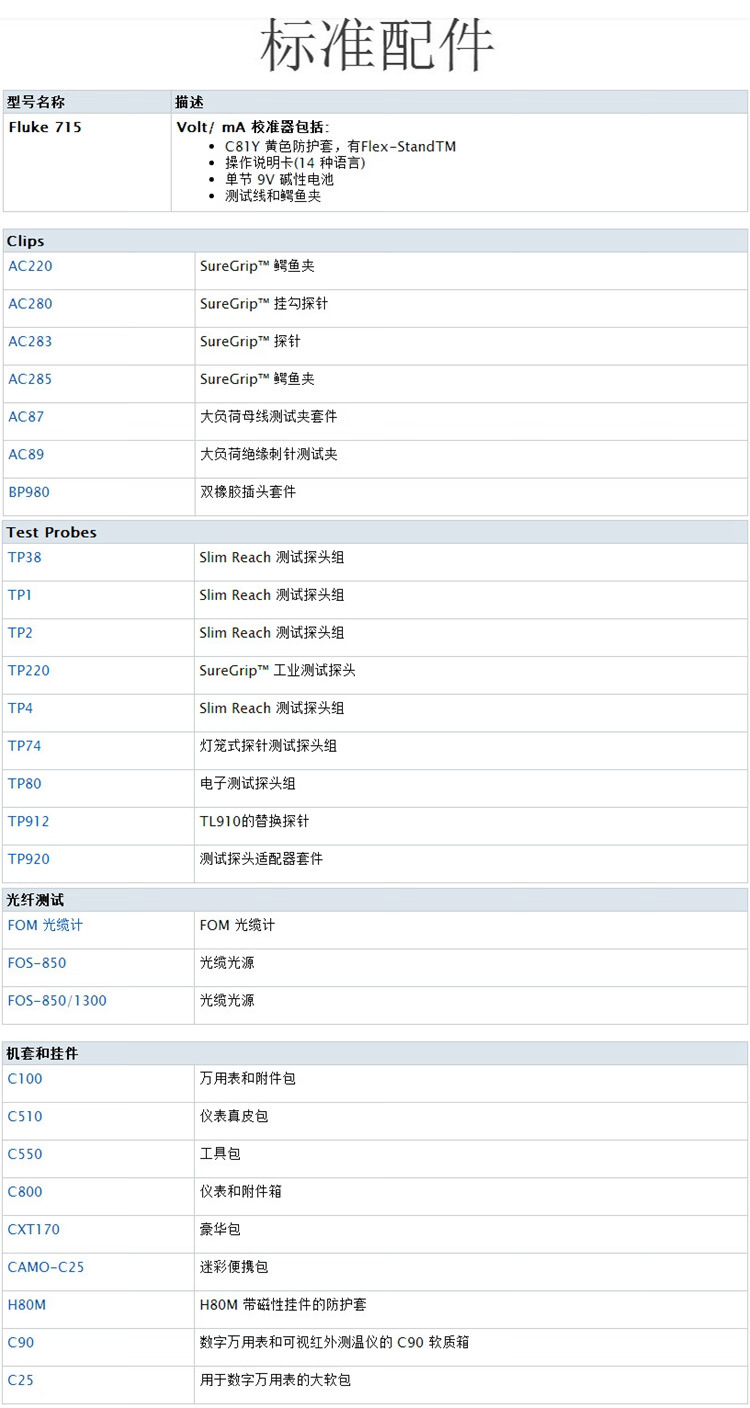
Task: Open the FOS-850/1300 link
Action: coord(57,1001)
